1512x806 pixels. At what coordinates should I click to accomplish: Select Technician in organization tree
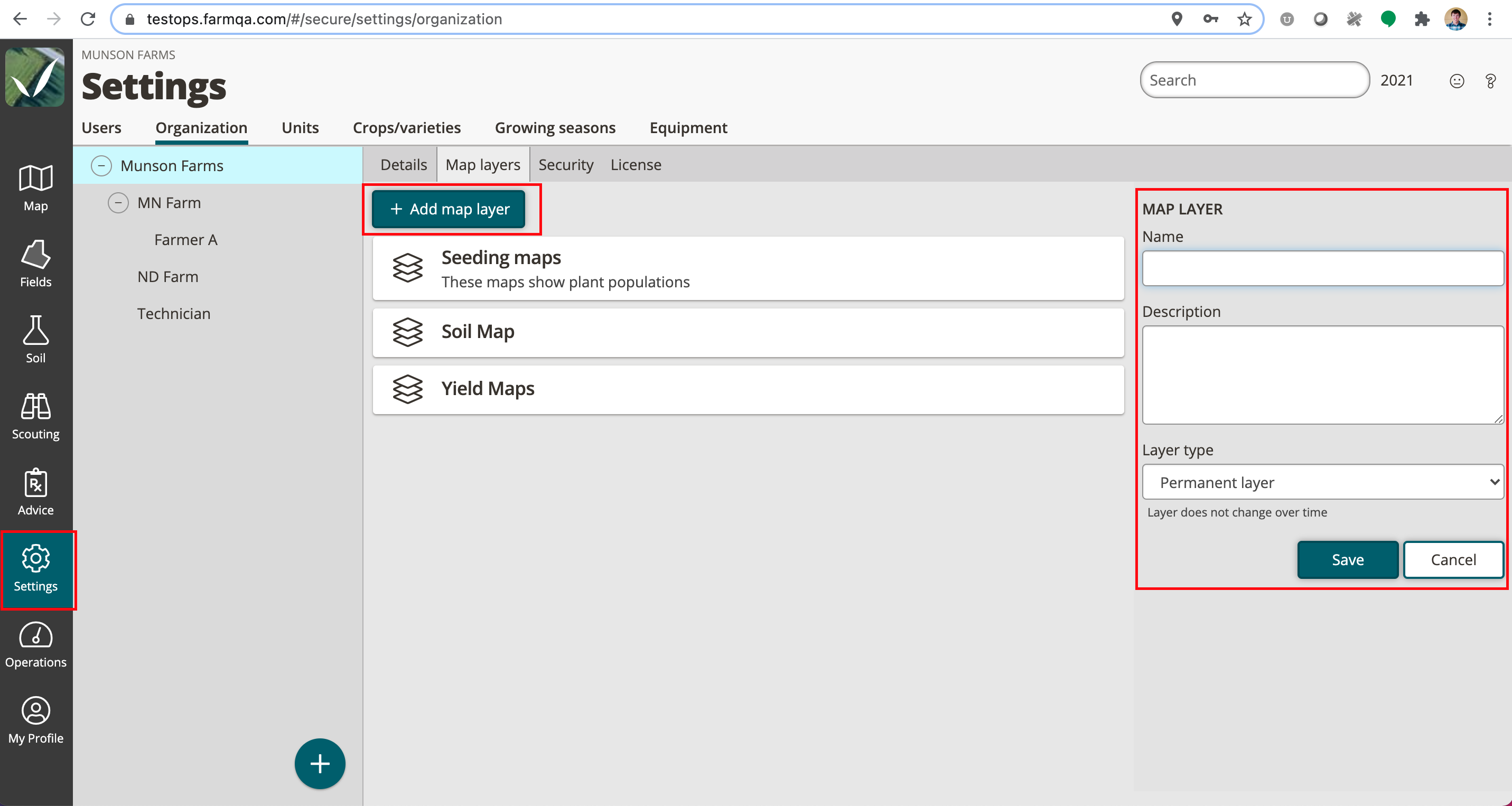(174, 314)
